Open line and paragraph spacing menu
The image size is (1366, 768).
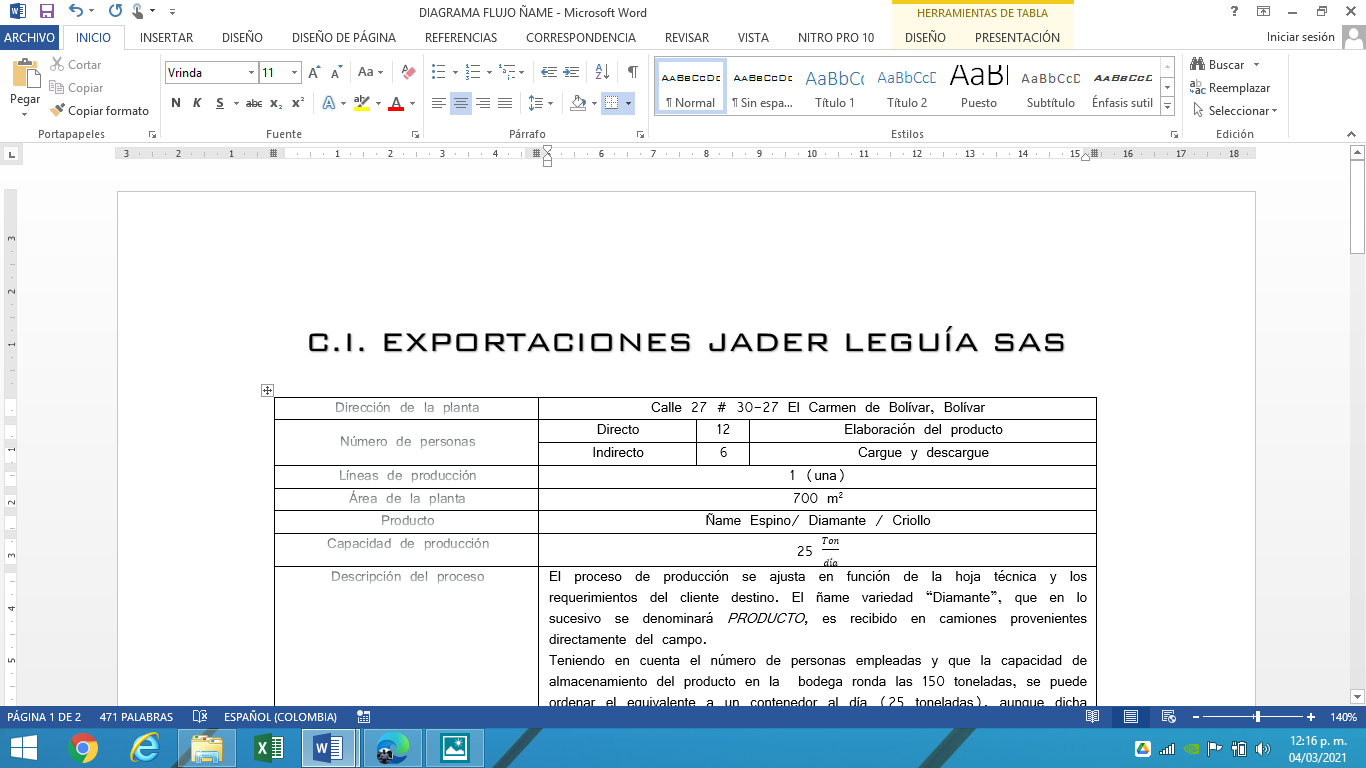tap(541, 103)
